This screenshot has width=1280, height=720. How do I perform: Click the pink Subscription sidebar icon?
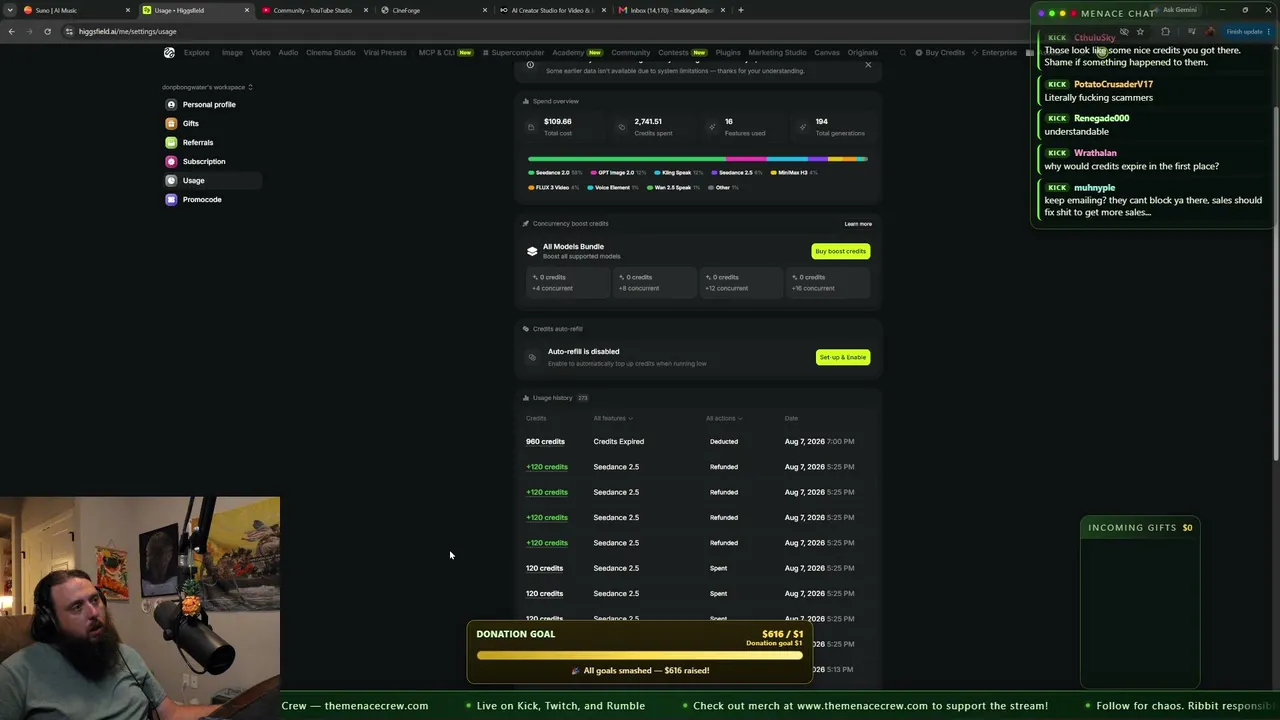coord(171,161)
